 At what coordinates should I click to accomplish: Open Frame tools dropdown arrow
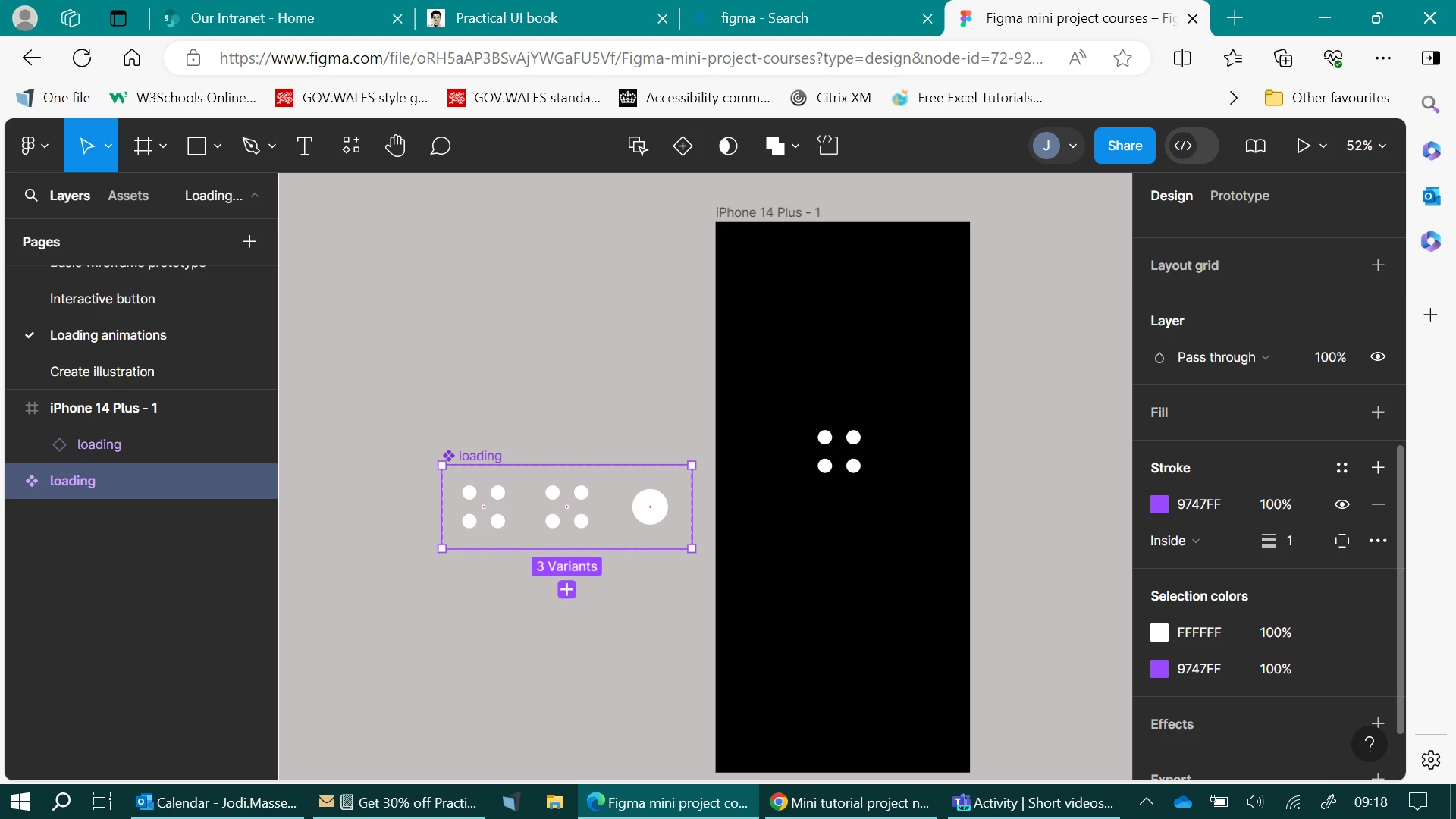[163, 146]
